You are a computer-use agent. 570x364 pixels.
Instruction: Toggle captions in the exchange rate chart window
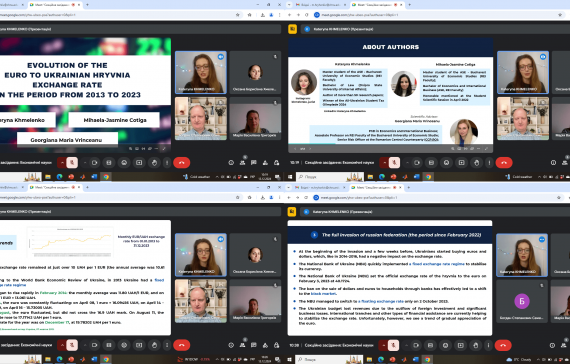coord(109,345)
